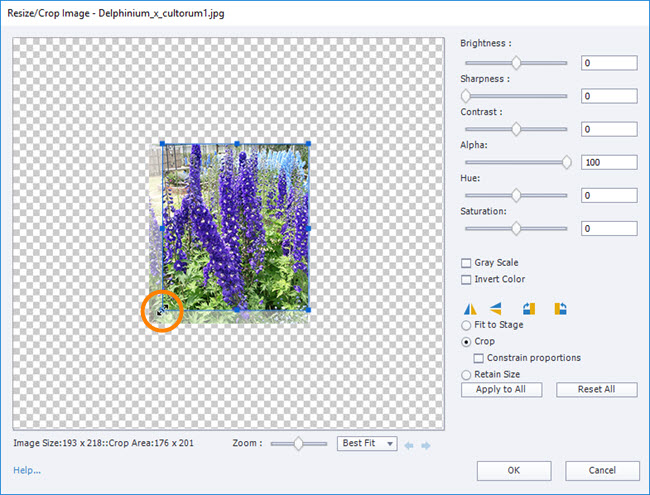Click the Brightness label

coord(486,43)
